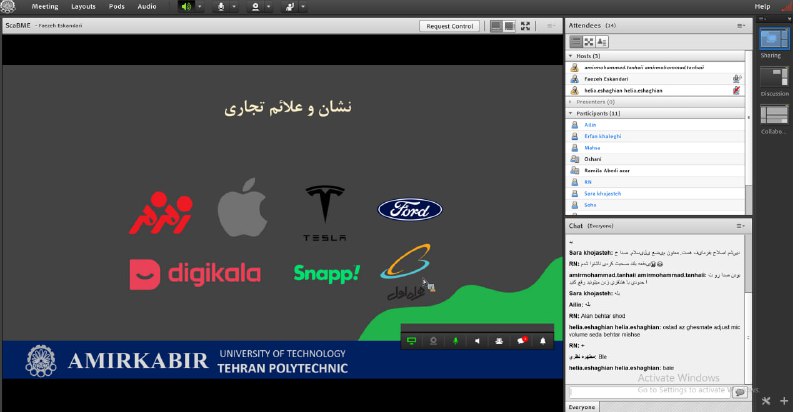Open the Help menu
Image resolution: width=800 pixels, height=412 pixels.
pos(762,7)
